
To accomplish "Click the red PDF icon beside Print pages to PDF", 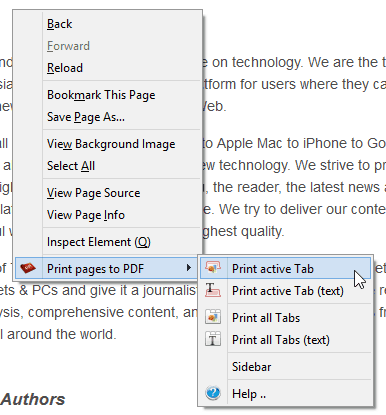I will pos(28,268).
